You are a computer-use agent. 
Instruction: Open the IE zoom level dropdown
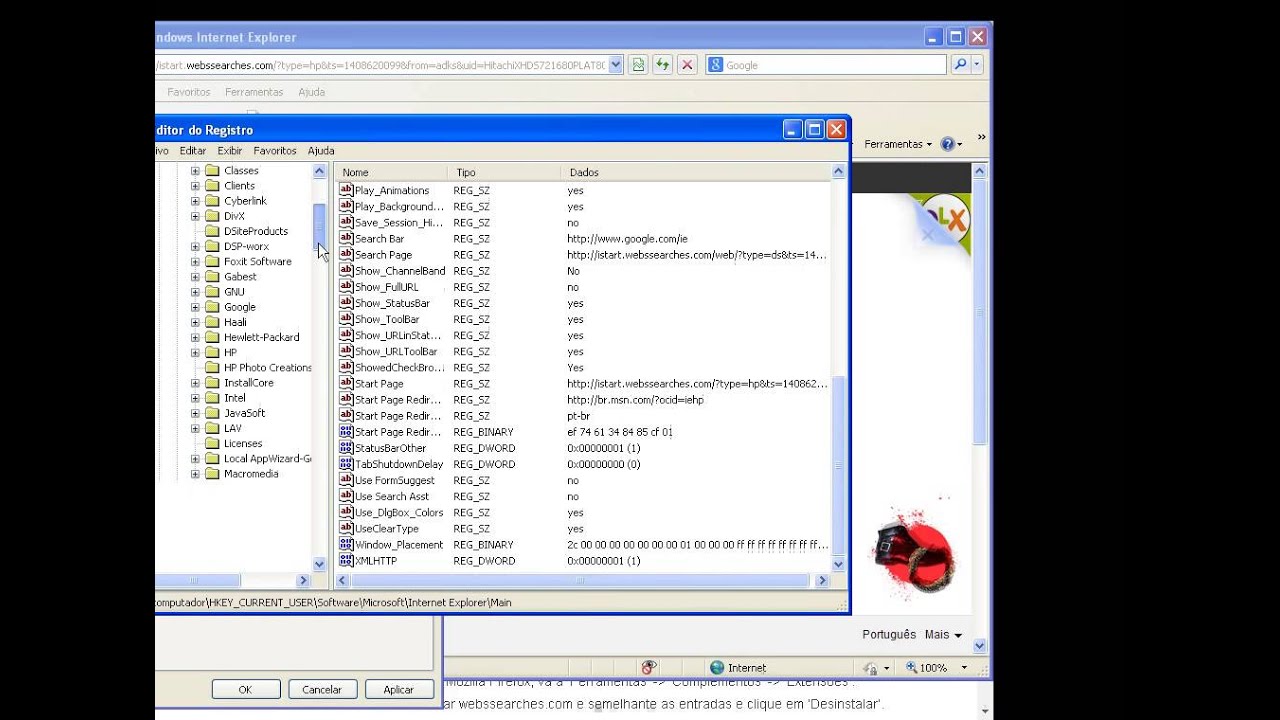point(964,668)
